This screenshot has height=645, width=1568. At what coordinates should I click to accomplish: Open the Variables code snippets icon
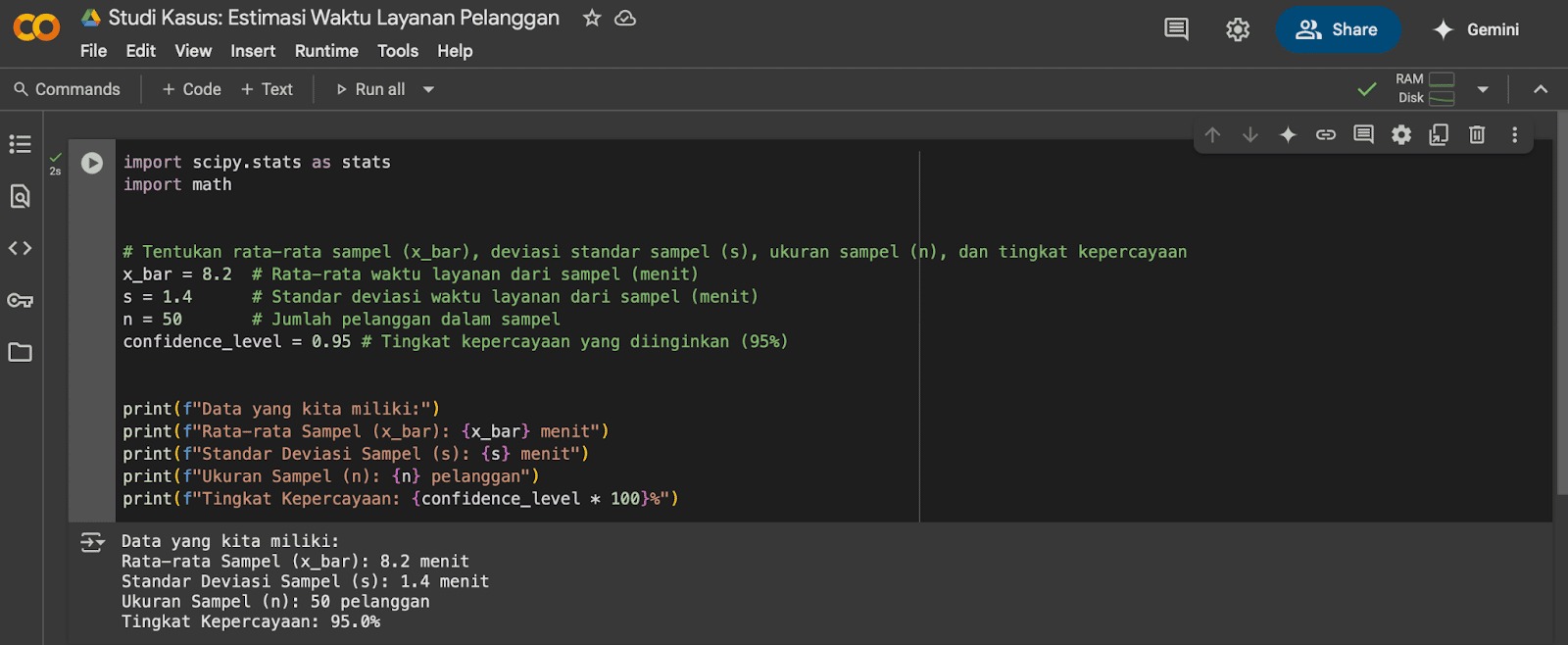click(x=20, y=248)
